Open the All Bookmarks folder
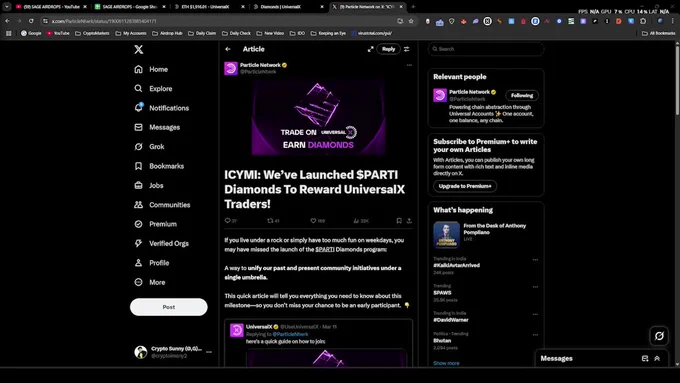Image resolution: width=680 pixels, height=383 pixels. [658, 33]
